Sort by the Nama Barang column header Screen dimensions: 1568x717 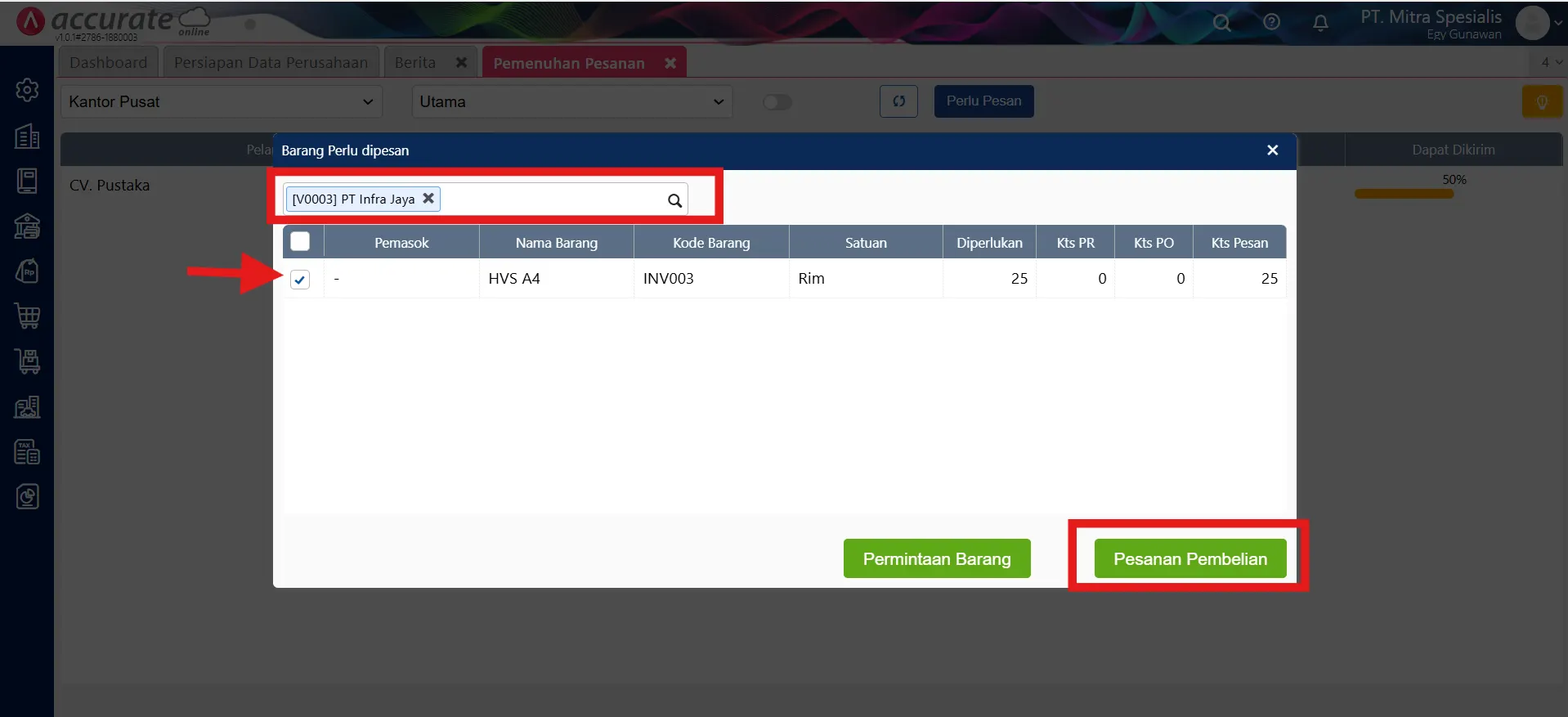click(x=557, y=243)
